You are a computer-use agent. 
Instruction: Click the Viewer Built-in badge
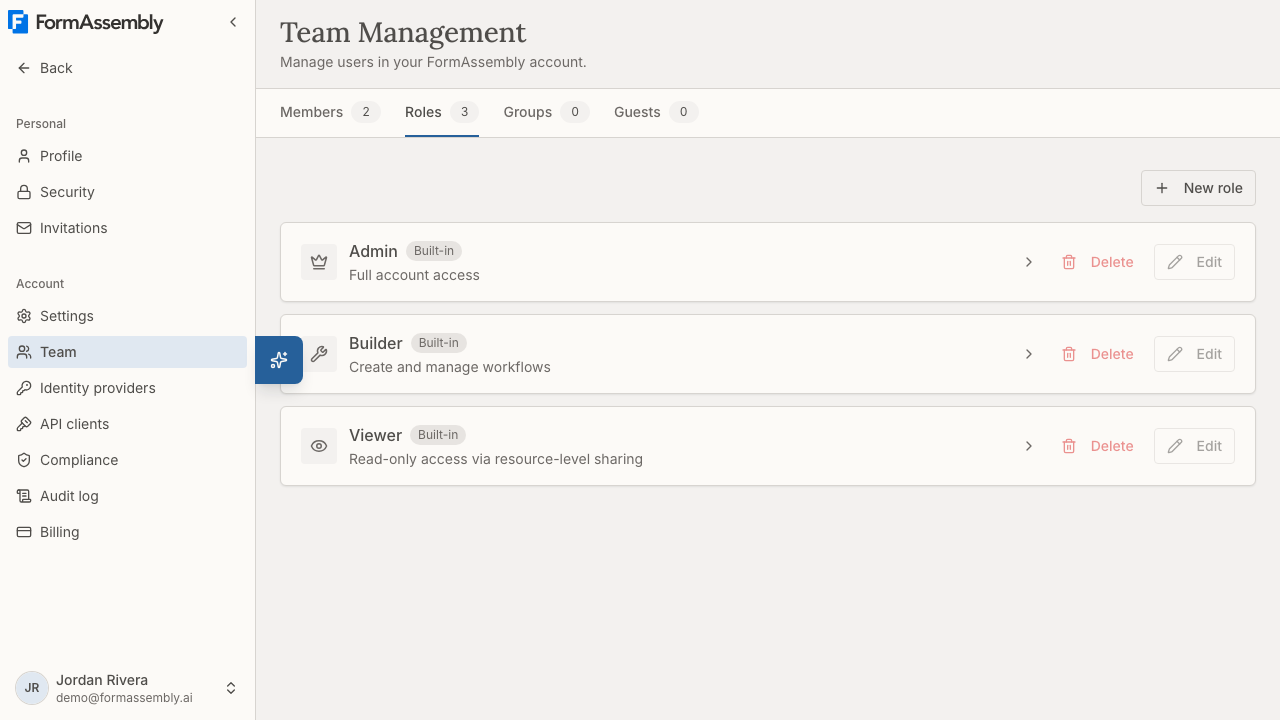click(x=438, y=435)
